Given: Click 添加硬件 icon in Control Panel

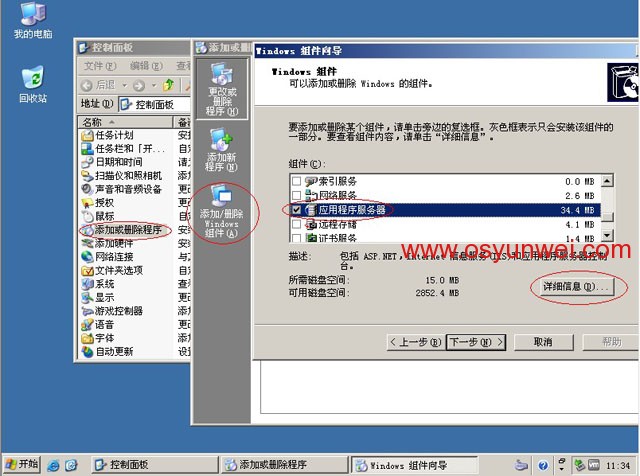Looking at the screenshot, I should click(87, 243).
